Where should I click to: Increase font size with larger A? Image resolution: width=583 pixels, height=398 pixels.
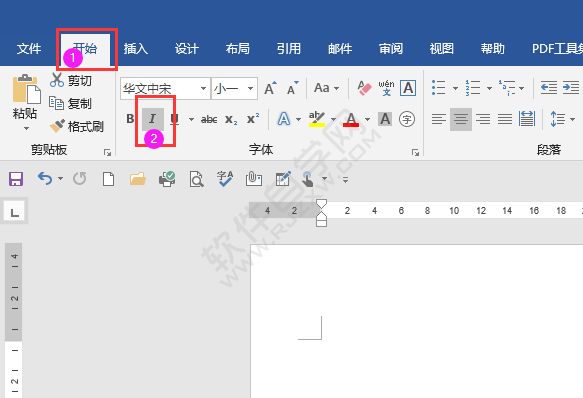[x=270, y=88]
